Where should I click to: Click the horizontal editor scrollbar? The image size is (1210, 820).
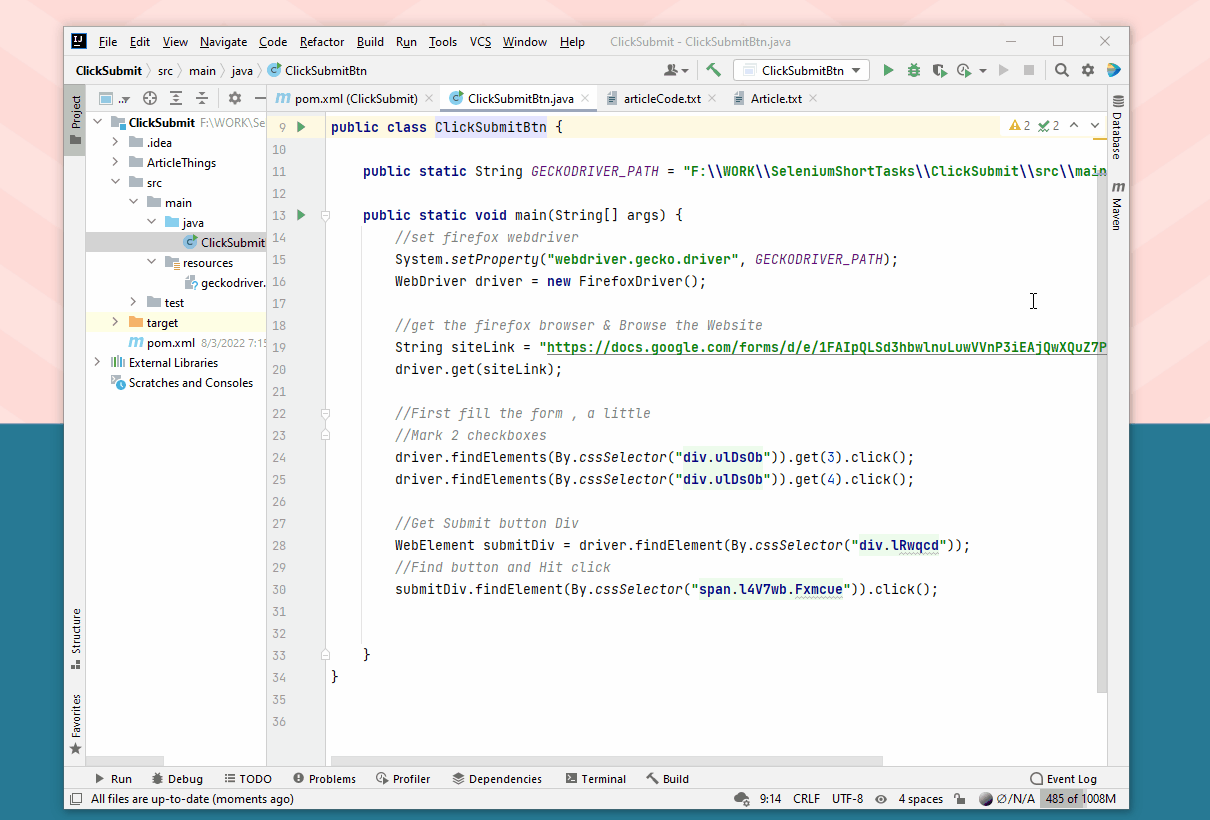(x=606, y=761)
